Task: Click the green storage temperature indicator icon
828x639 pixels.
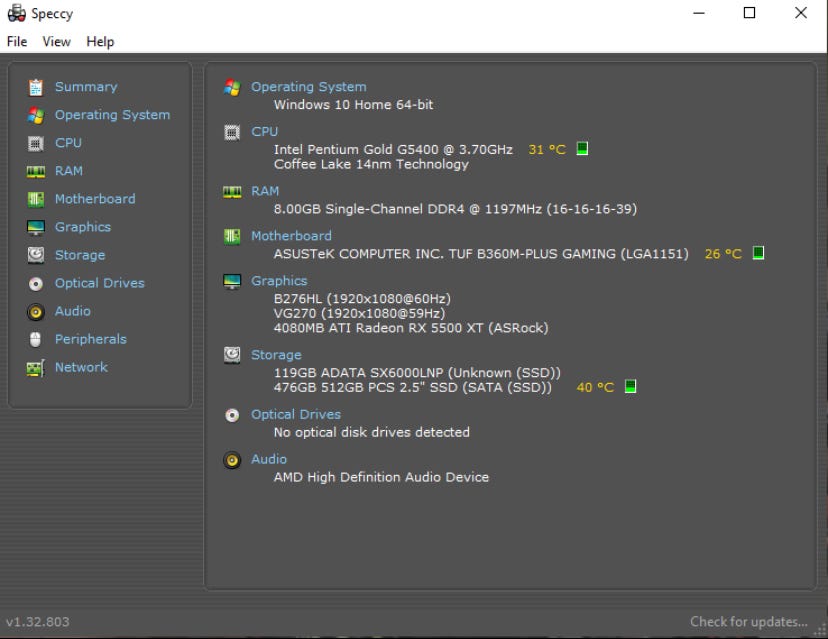Action: click(x=630, y=387)
